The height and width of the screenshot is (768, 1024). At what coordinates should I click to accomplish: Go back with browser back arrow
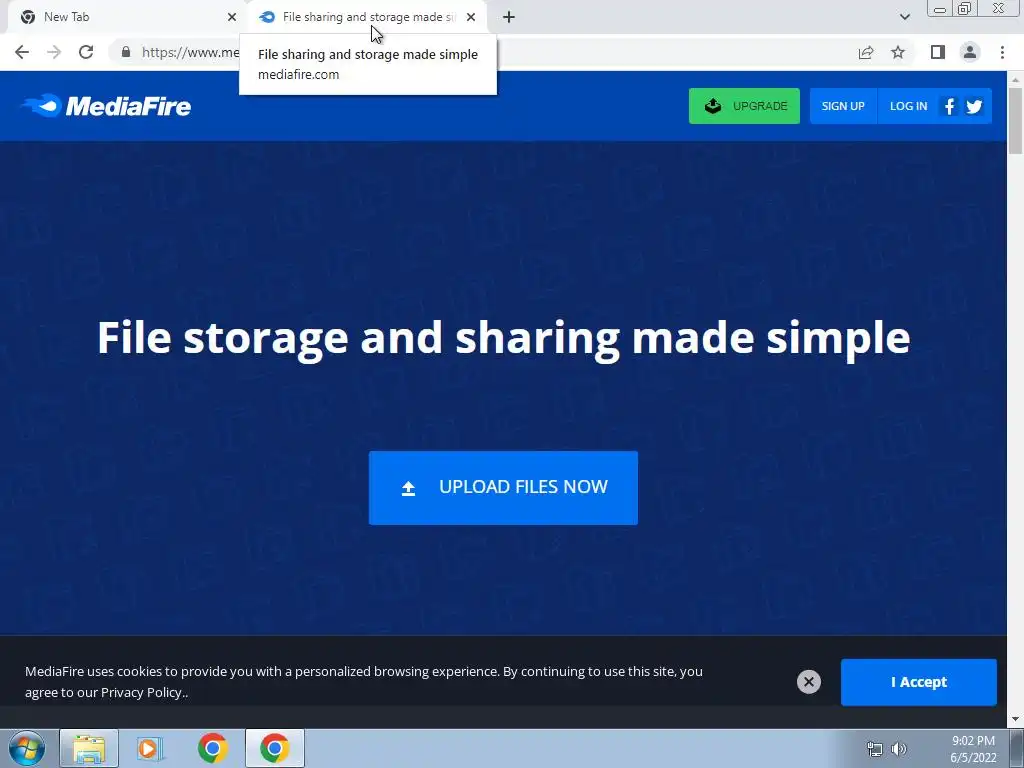click(x=22, y=52)
